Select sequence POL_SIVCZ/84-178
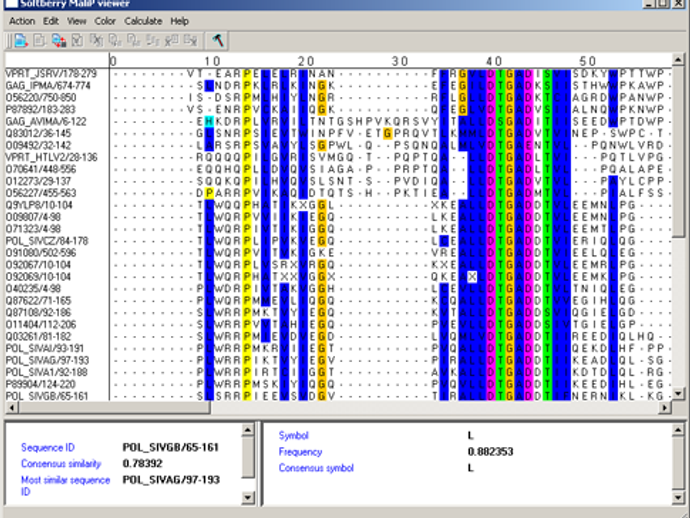Image resolution: width=690 pixels, height=518 pixels. [x=47, y=241]
